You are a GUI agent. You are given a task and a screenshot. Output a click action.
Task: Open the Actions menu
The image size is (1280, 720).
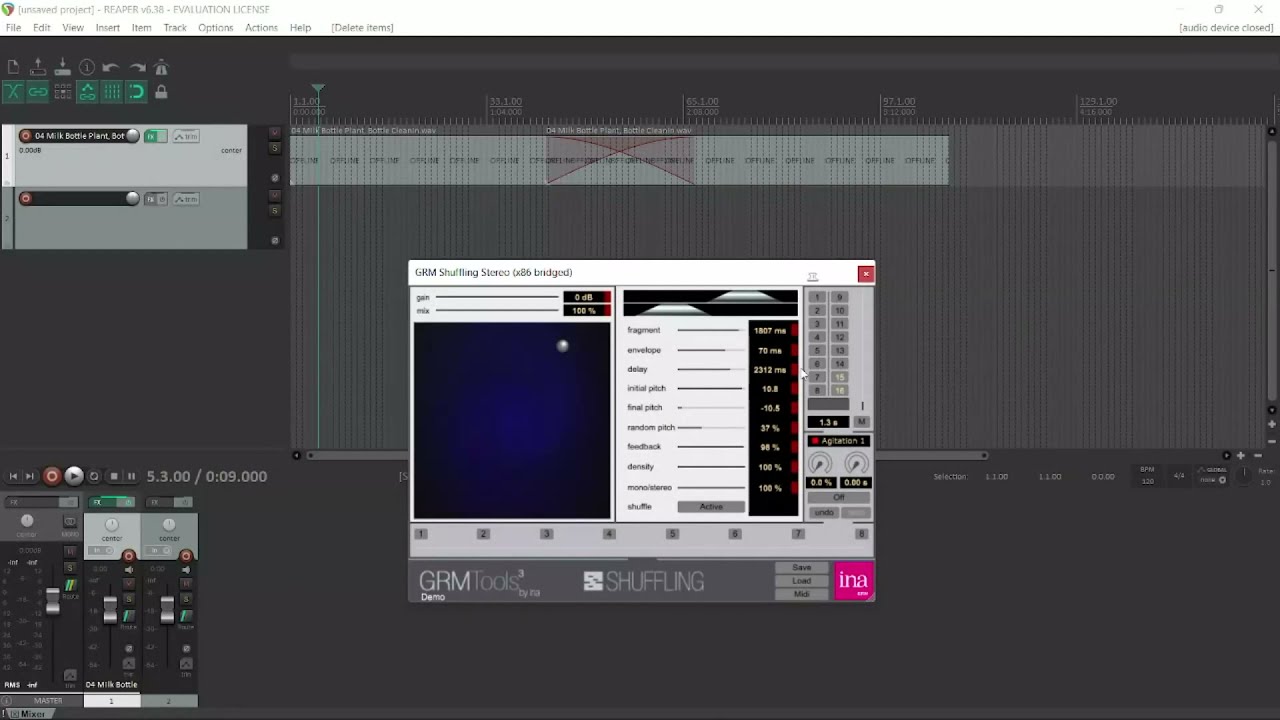click(x=261, y=28)
